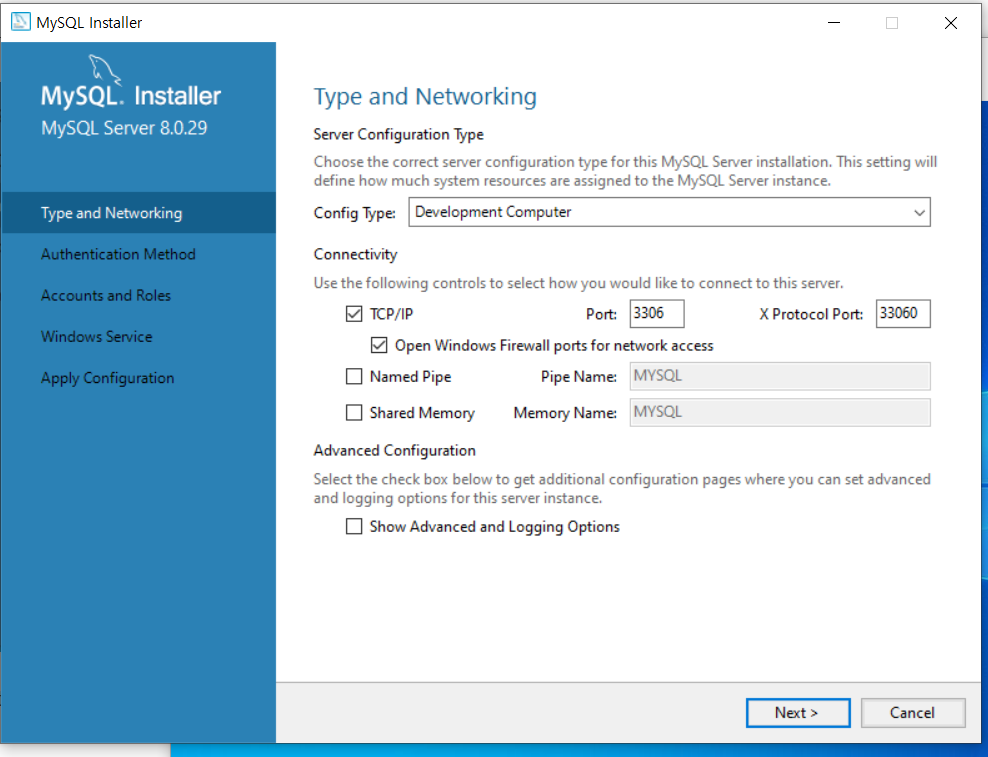Click the MySQL Installer sidebar title text

131,96
